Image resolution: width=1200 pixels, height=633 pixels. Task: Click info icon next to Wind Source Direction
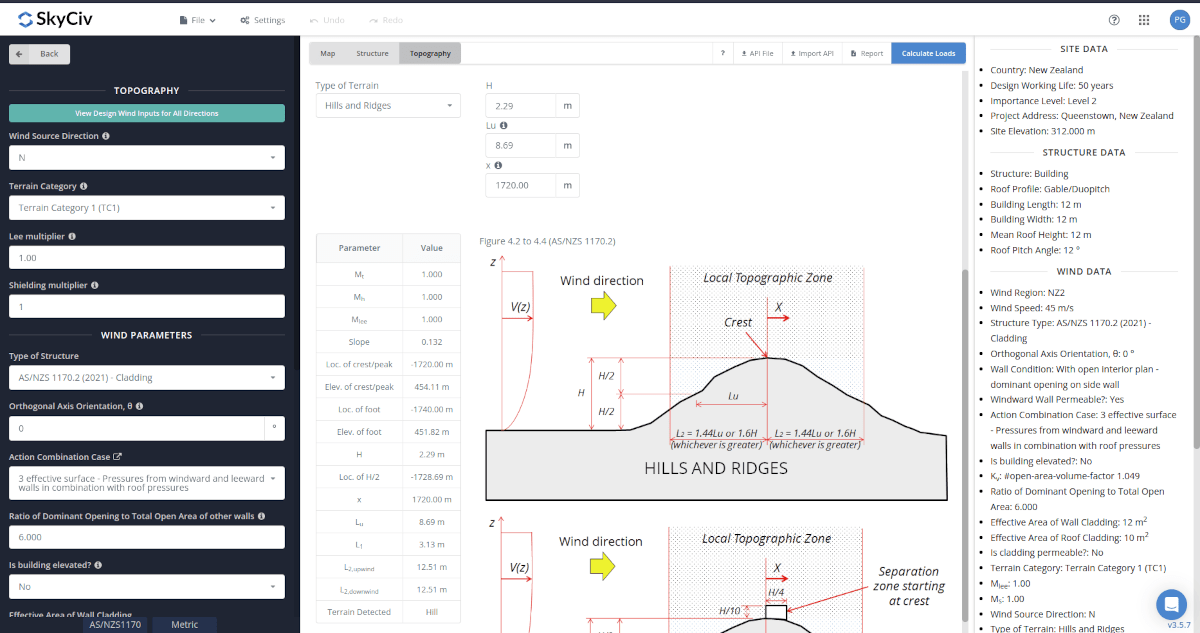106,136
